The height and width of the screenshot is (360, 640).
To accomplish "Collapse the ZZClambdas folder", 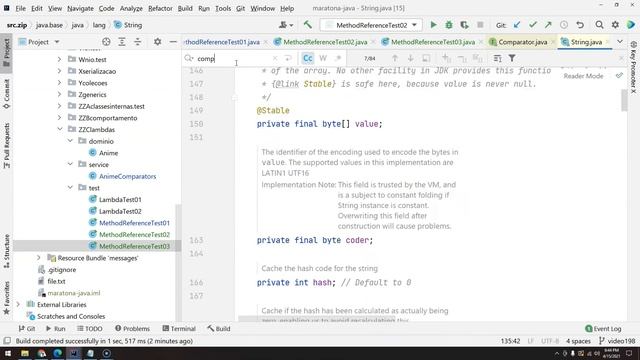I will click(x=60, y=129).
